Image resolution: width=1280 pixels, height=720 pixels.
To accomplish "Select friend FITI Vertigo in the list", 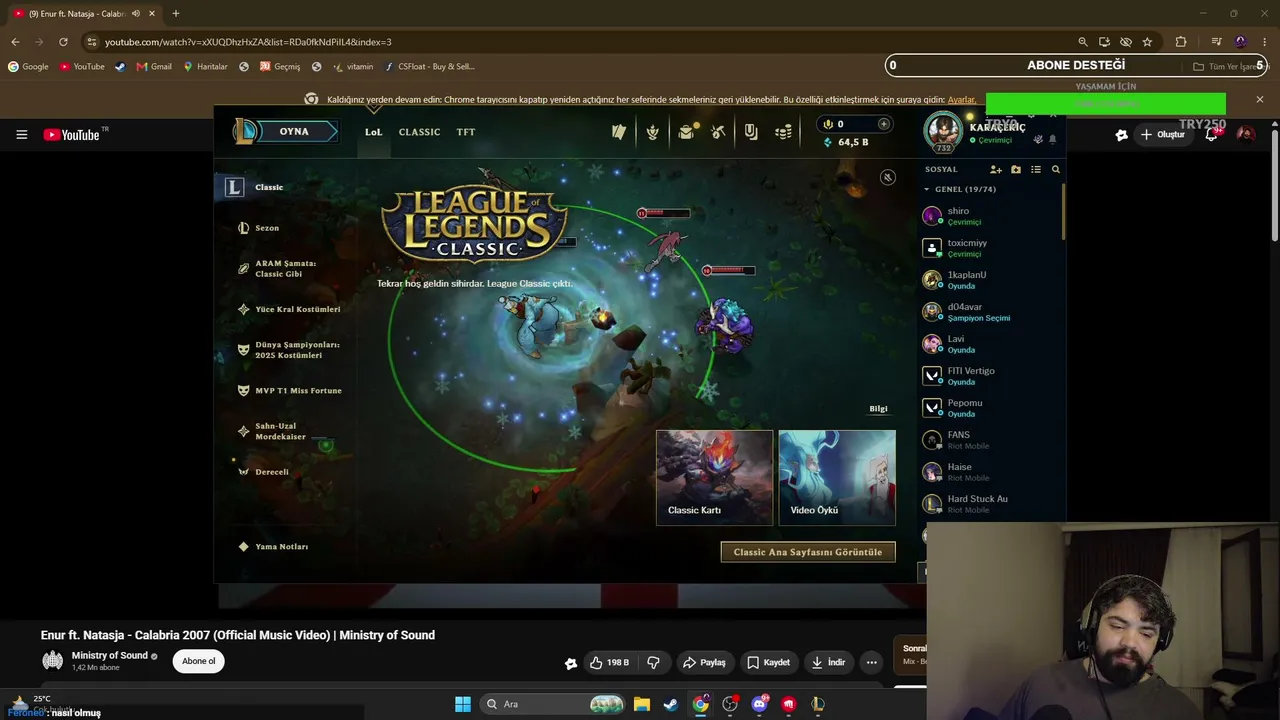I will point(990,376).
